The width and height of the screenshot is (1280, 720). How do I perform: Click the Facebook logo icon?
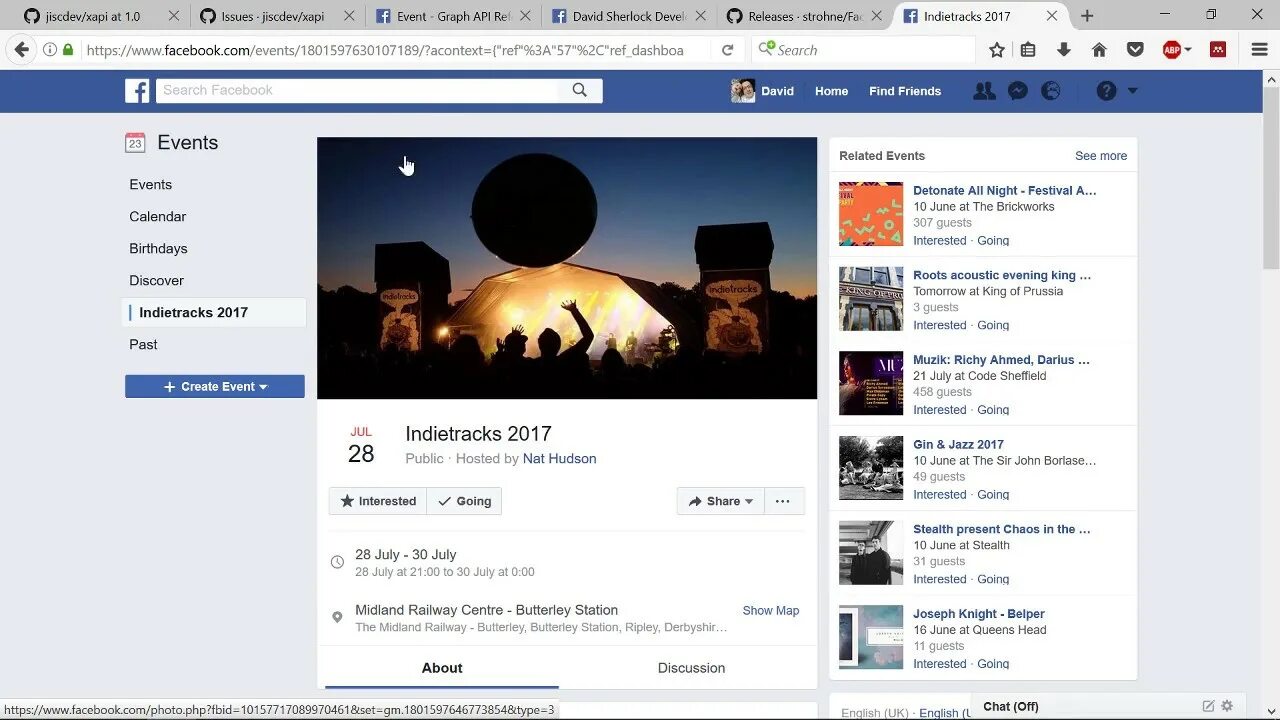(x=137, y=91)
